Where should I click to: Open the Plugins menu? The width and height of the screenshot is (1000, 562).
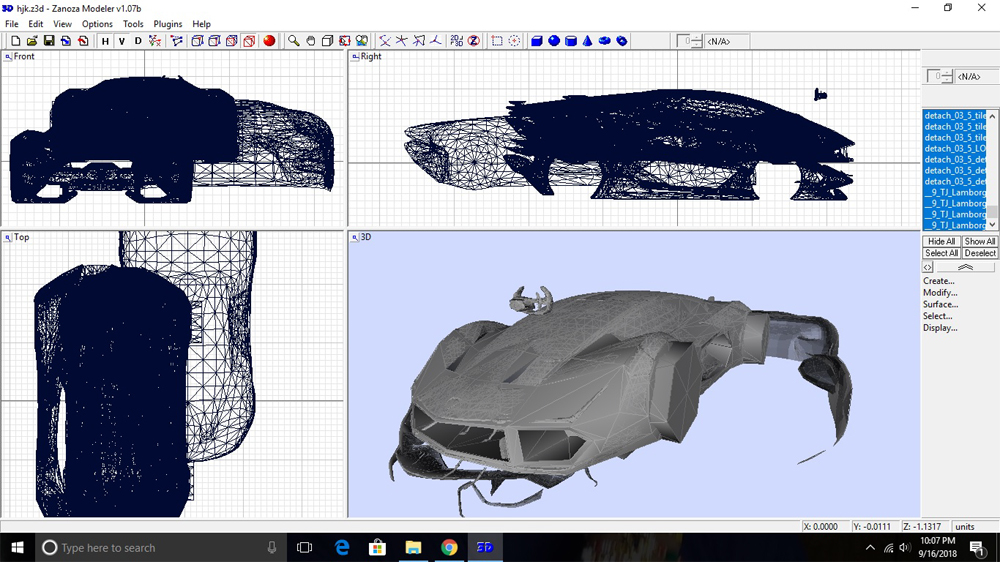[168, 24]
